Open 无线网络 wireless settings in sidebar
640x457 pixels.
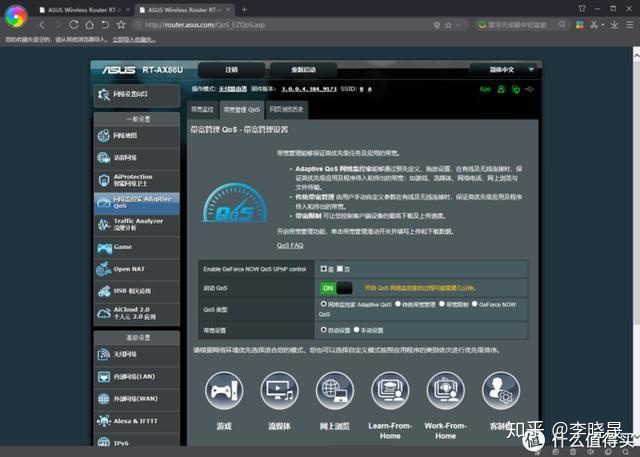point(136,355)
